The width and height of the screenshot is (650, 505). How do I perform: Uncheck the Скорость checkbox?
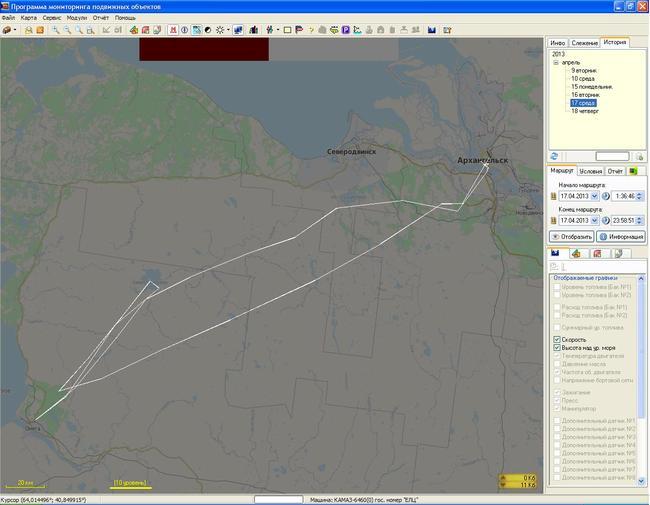coord(557,340)
